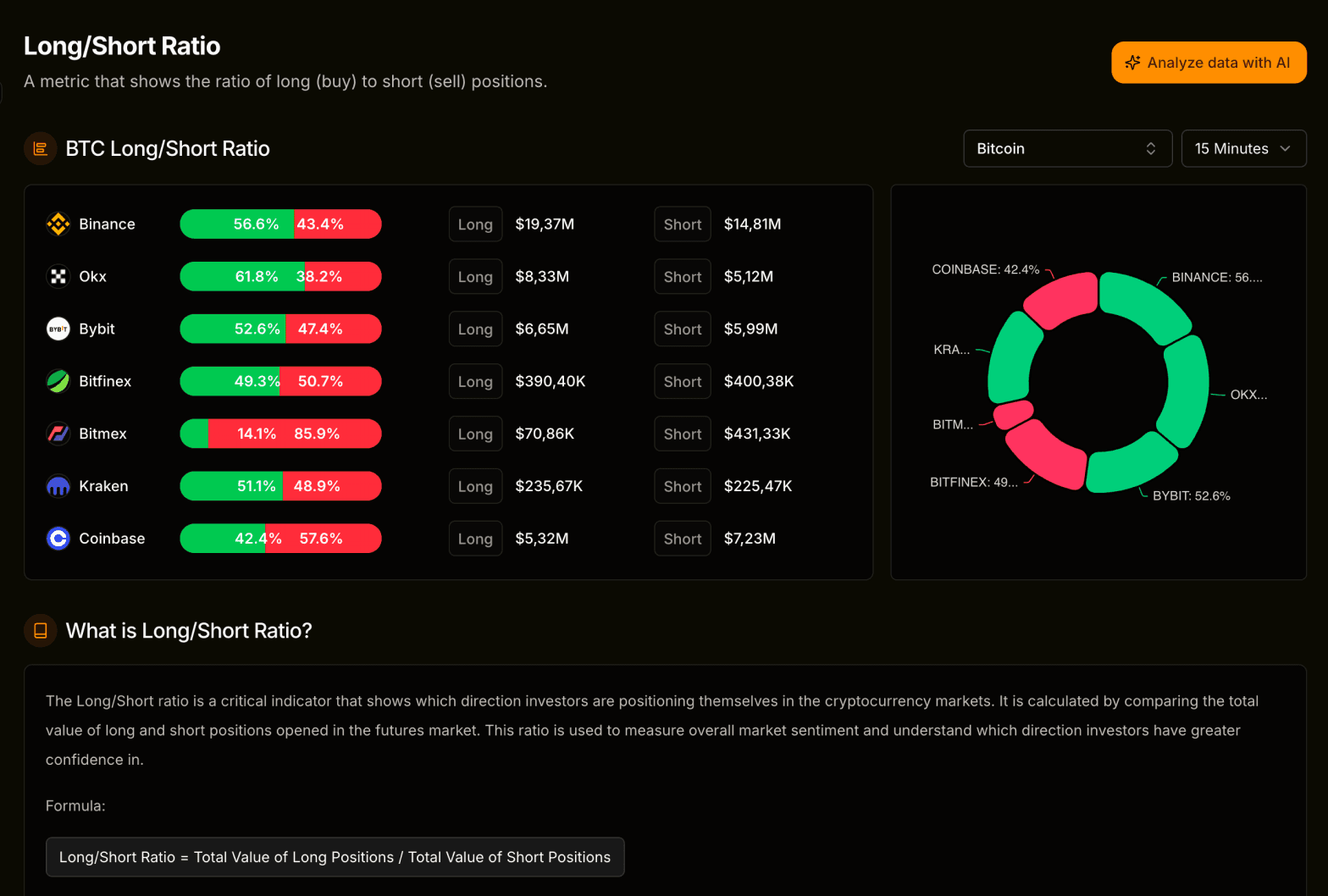Click the book icon beside What is Long/Short Ratio
This screenshot has height=896, width=1328.
[x=40, y=631]
